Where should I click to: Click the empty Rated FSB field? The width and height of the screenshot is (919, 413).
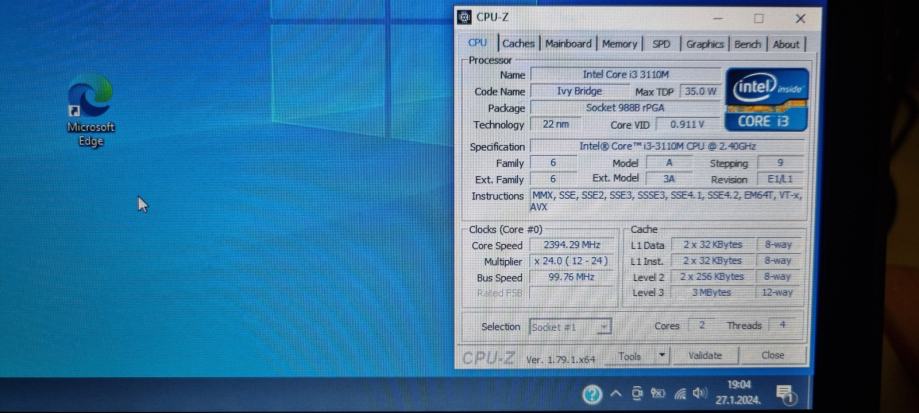coord(571,293)
